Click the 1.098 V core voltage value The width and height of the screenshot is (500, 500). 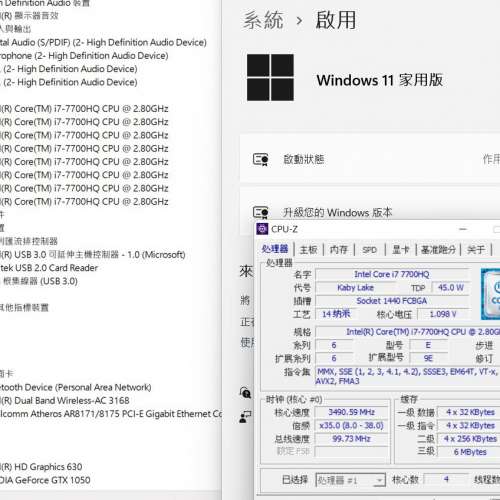[443, 314]
